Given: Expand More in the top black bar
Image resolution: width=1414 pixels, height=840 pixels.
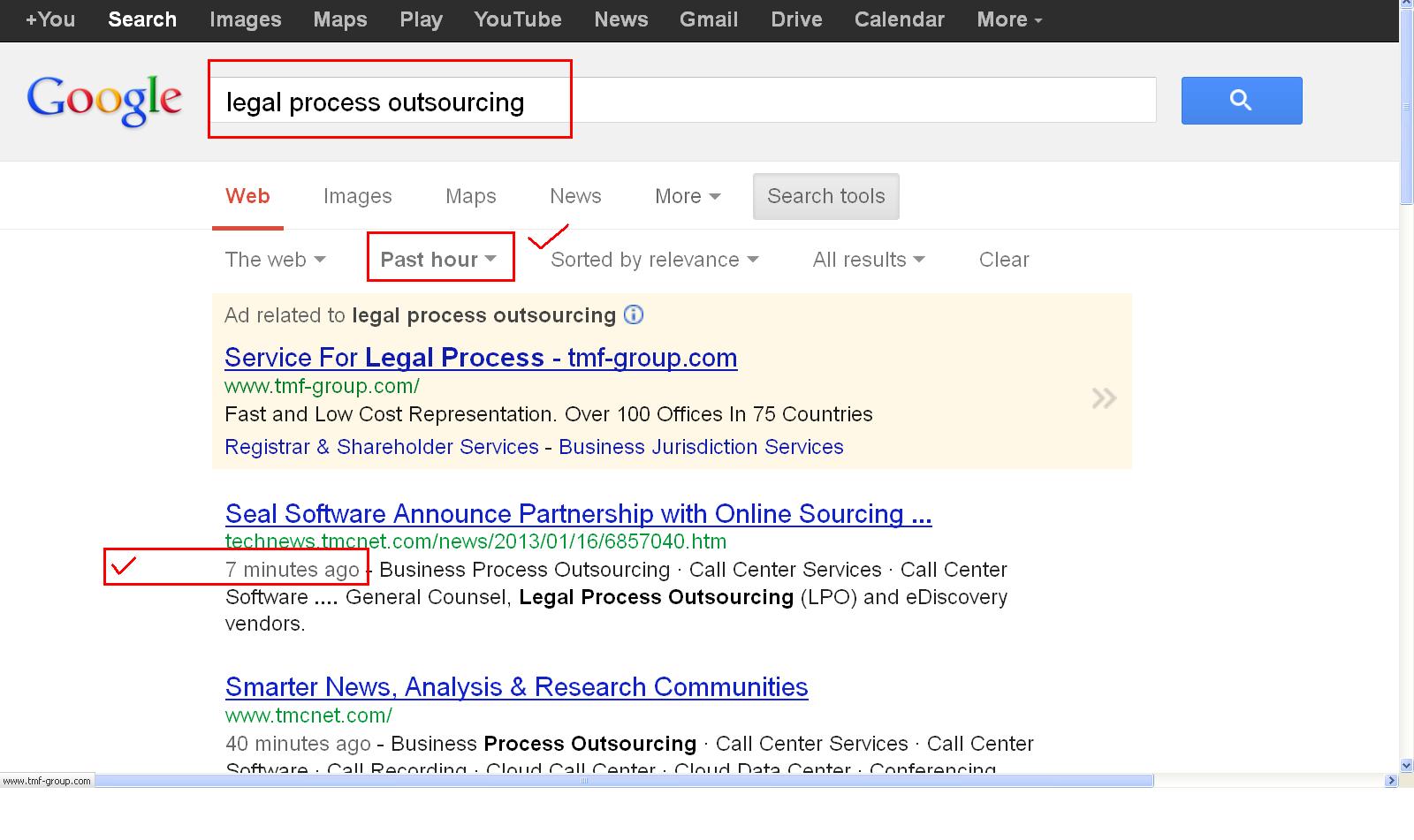Looking at the screenshot, I should click(1009, 19).
